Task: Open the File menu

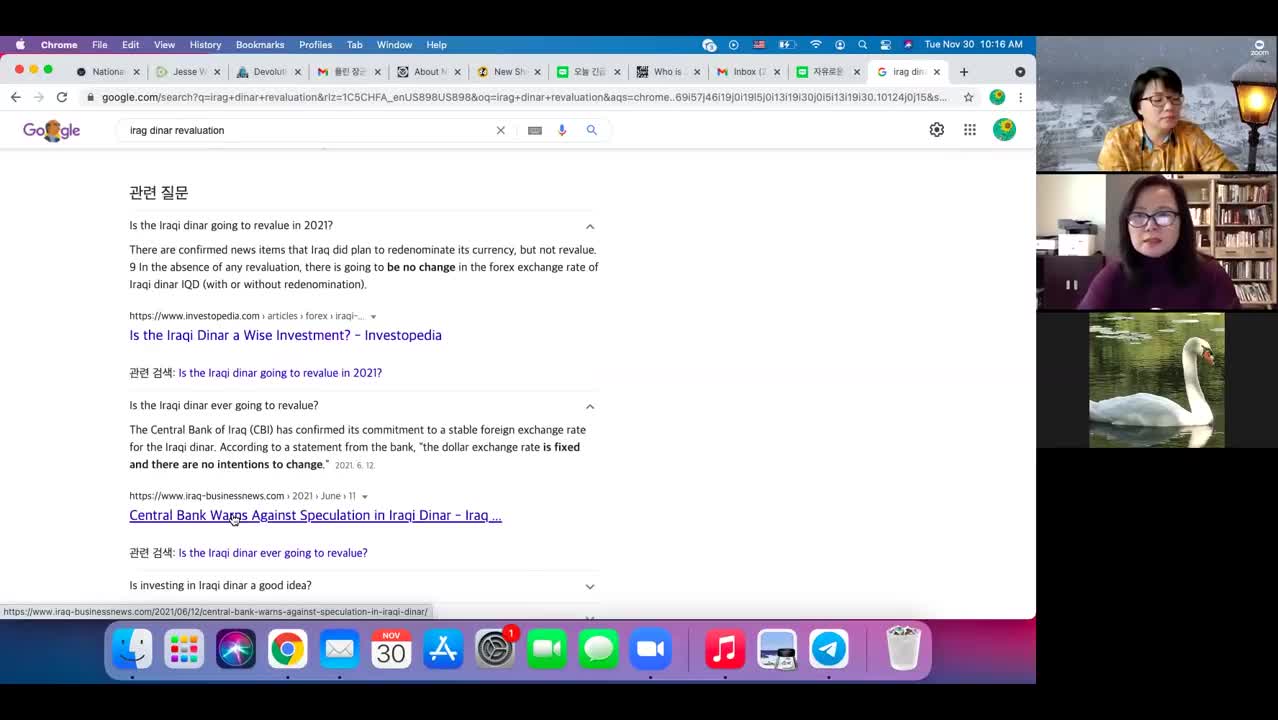Action: [x=100, y=45]
